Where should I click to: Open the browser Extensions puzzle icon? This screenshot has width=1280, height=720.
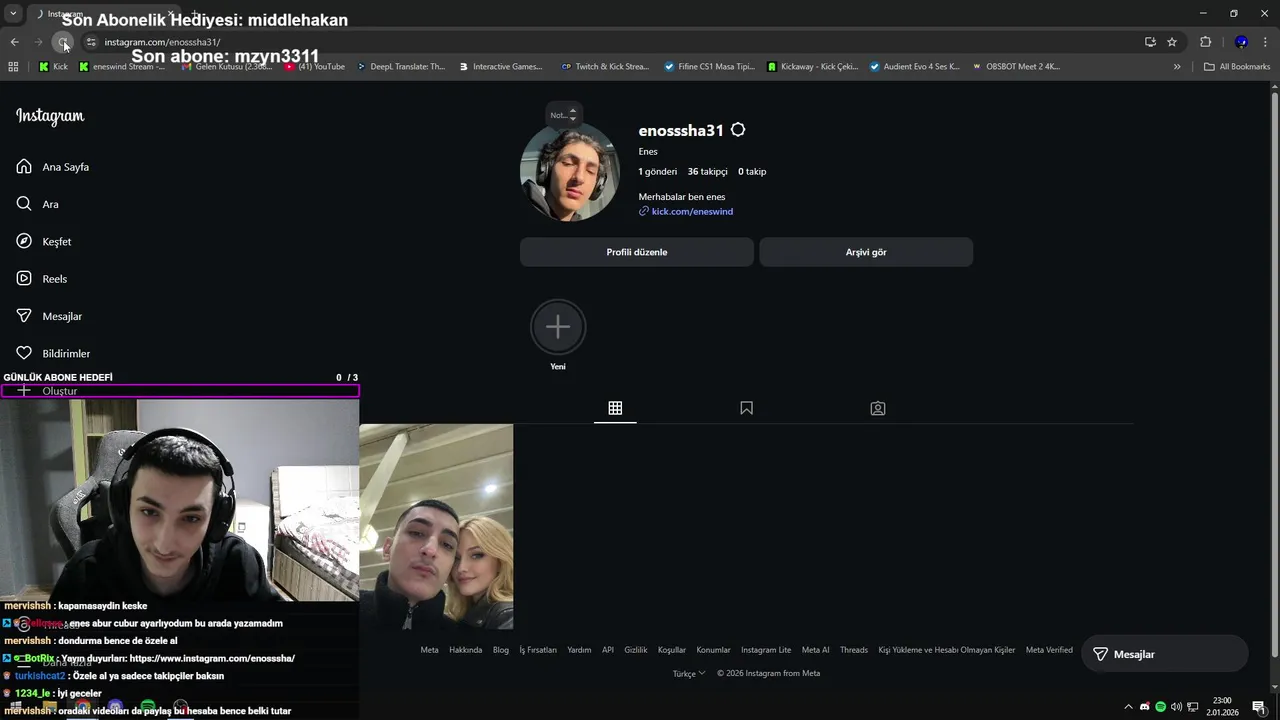(1205, 42)
